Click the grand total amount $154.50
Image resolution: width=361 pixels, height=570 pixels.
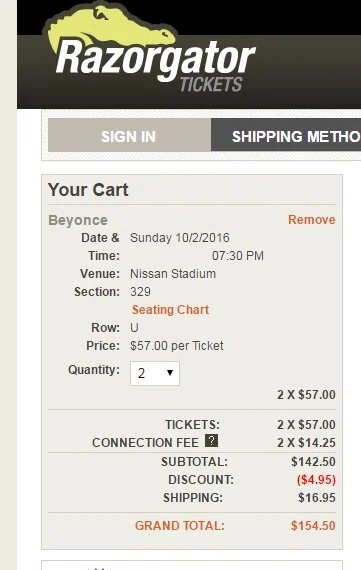pyautogui.click(x=313, y=526)
